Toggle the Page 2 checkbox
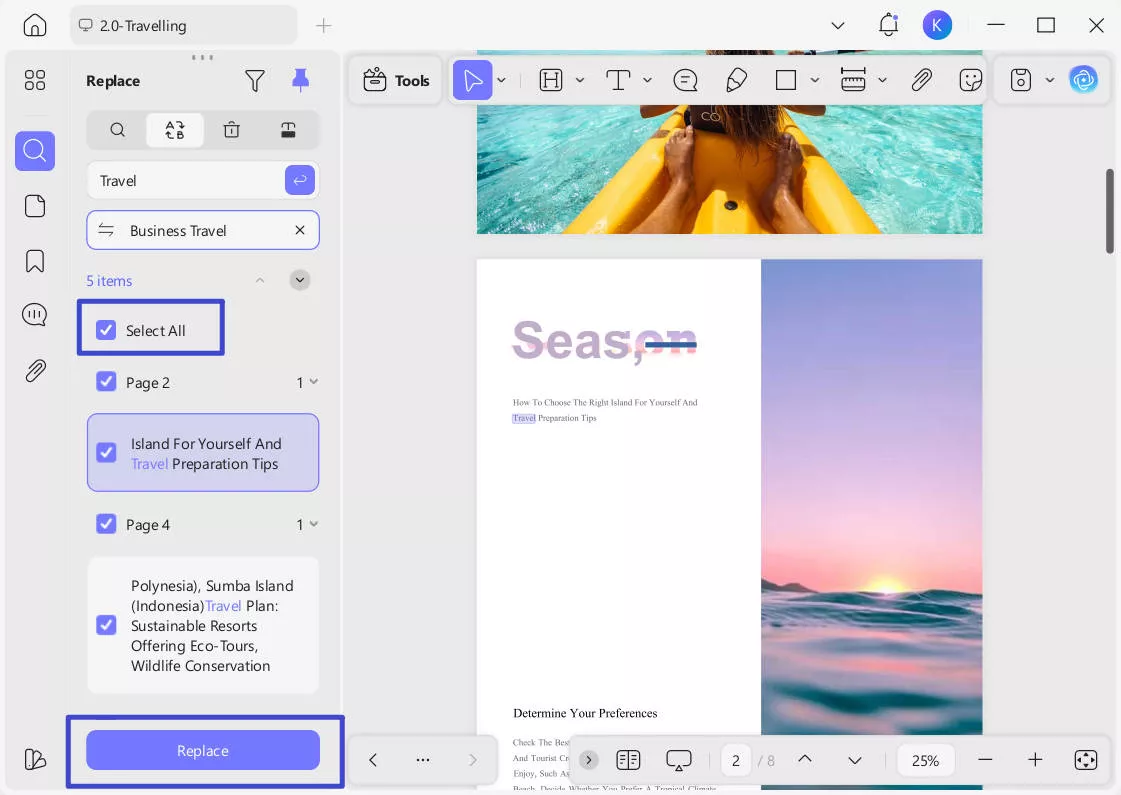 (x=106, y=382)
